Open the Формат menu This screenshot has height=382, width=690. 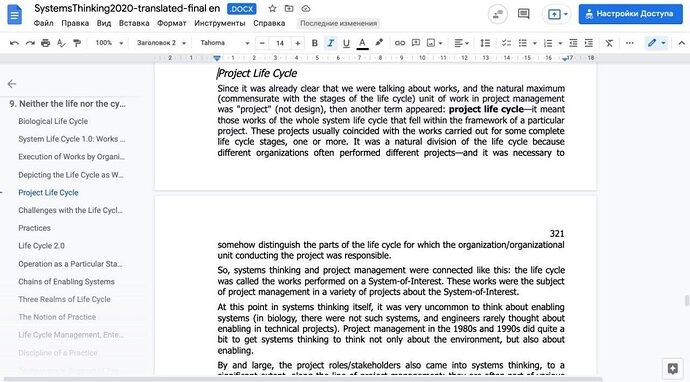172,23
